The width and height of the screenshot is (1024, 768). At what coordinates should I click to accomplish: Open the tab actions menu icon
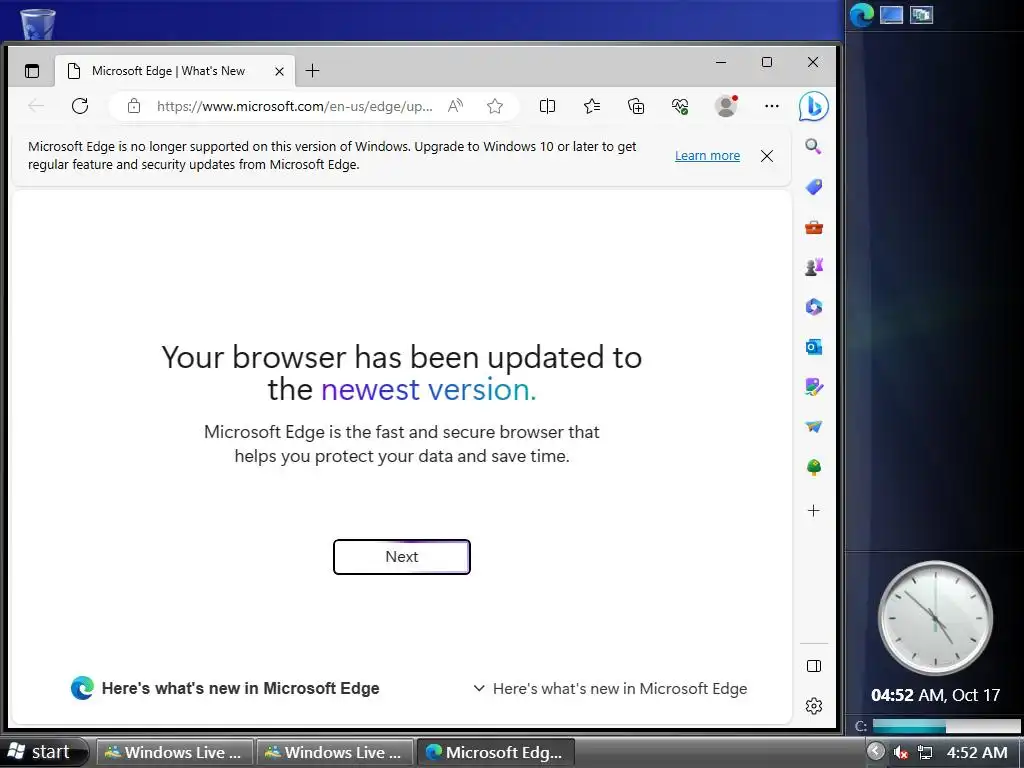point(31,71)
